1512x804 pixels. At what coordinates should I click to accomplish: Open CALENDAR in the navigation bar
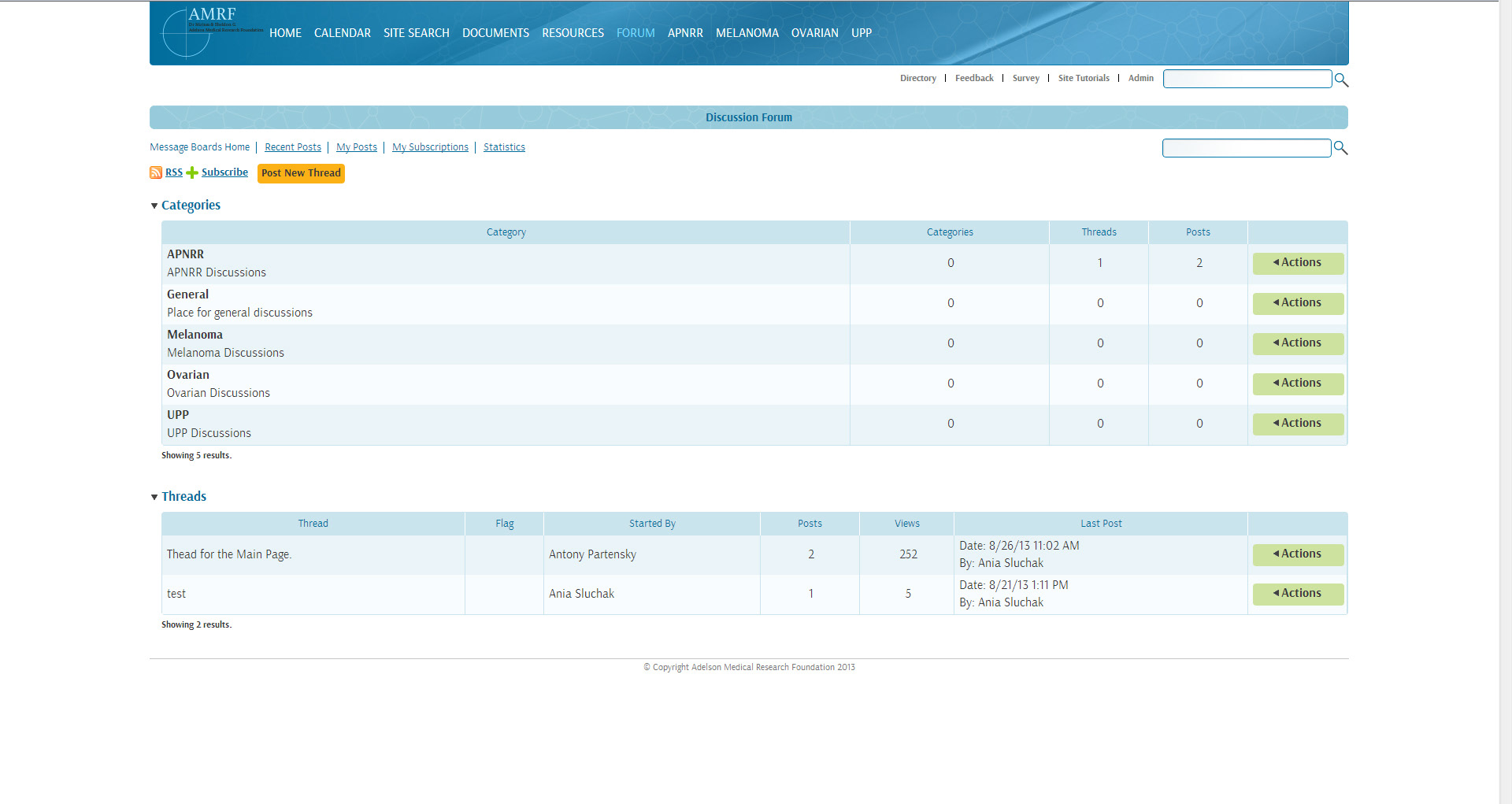(342, 33)
